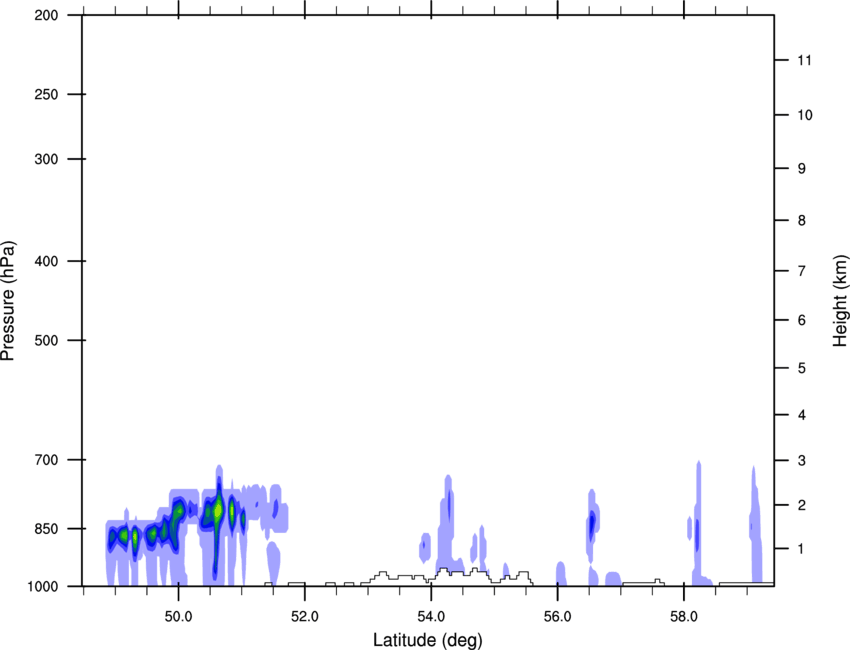Pick the 5 km height label
Image resolution: width=850 pixels, height=650 pixels.
[x=802, y=368]
